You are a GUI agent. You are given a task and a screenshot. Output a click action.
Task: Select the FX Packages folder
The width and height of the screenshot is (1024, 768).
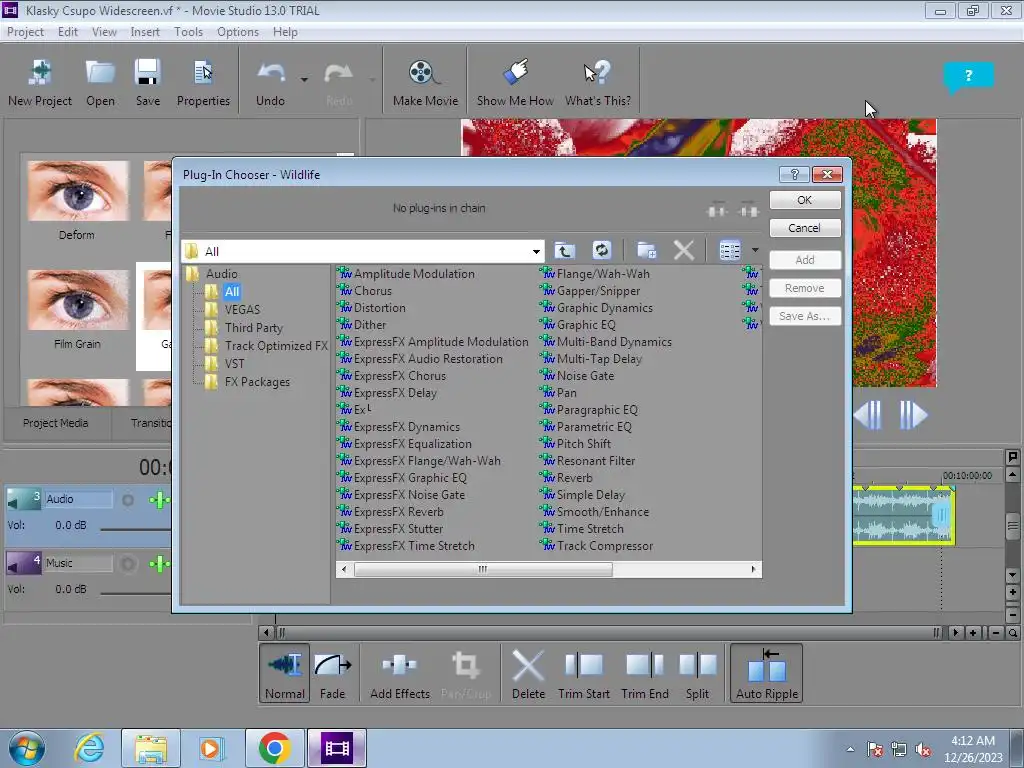coord(257,382)
